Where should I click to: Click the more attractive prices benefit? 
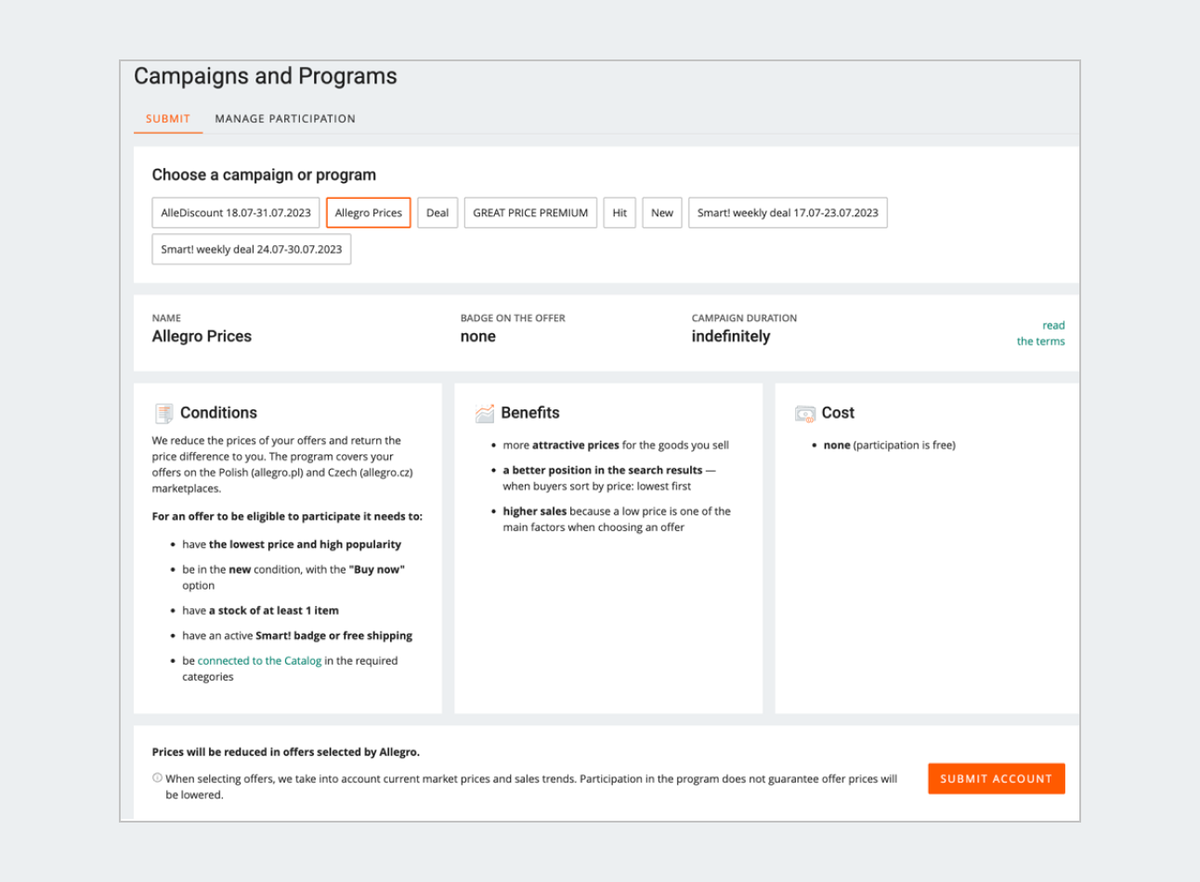(616, 446)
